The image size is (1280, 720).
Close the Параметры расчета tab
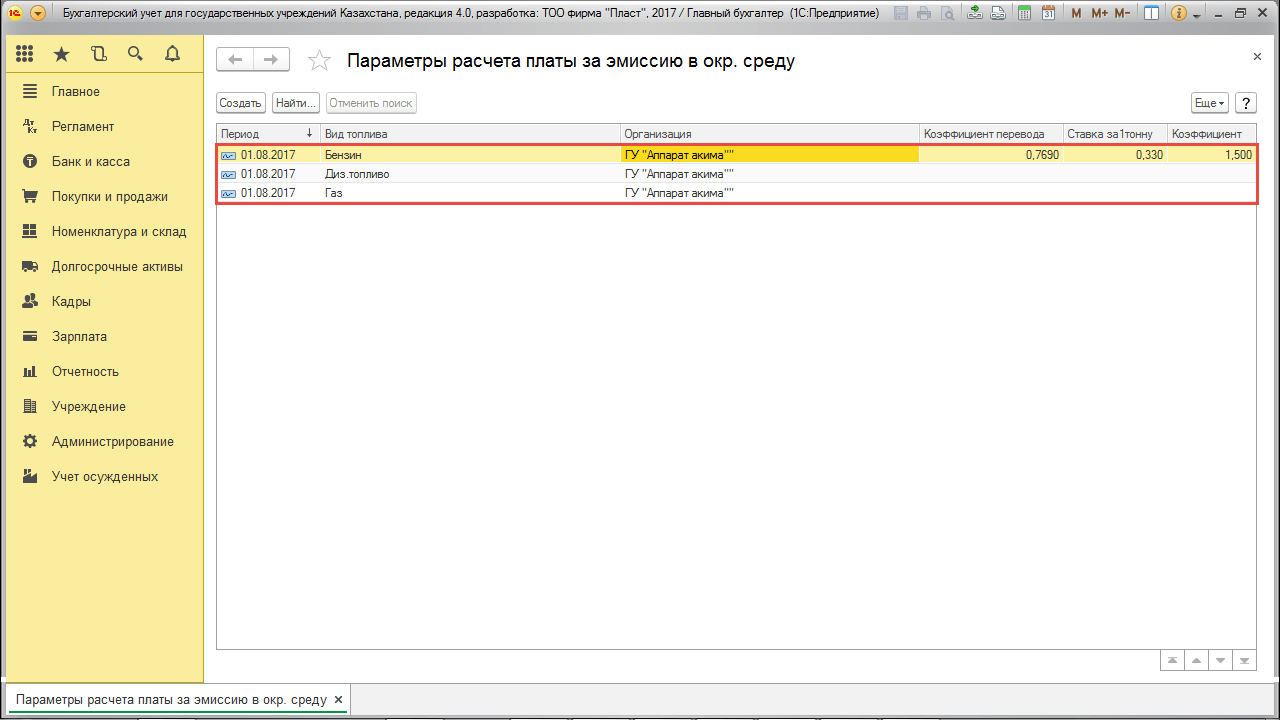338,700
